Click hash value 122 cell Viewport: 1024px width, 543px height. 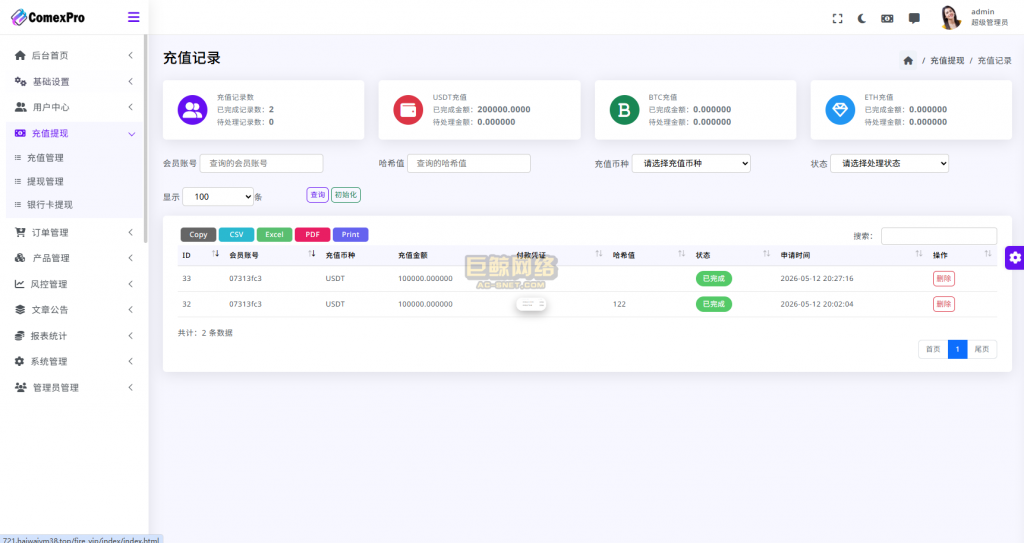click(x=619, y=304)
